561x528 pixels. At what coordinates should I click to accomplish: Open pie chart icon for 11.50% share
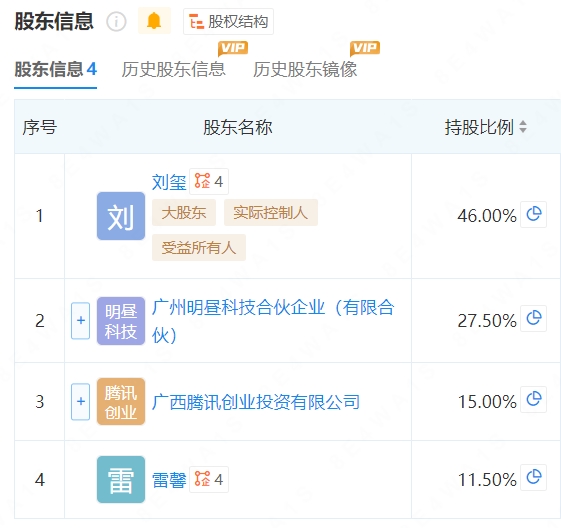[x=533, y=477]
